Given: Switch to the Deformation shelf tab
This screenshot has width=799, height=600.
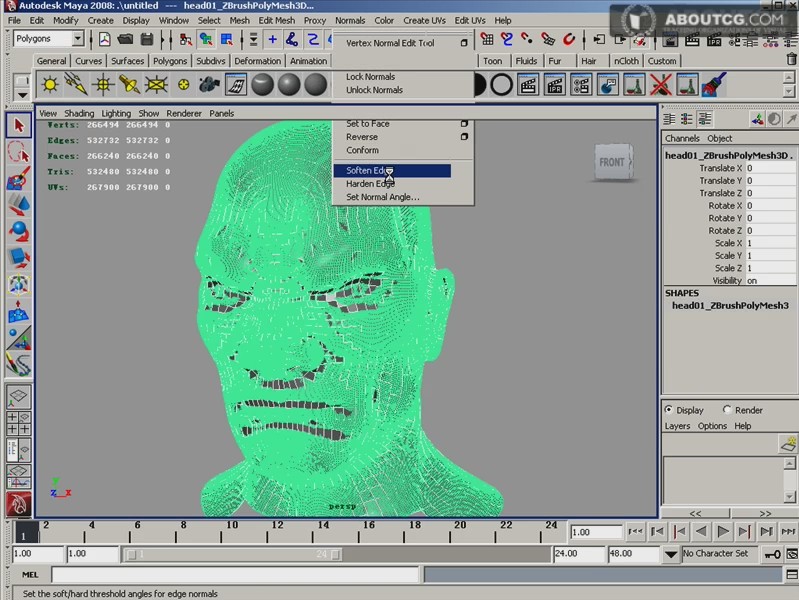Looking at the screenshot, I should [257, 61].
